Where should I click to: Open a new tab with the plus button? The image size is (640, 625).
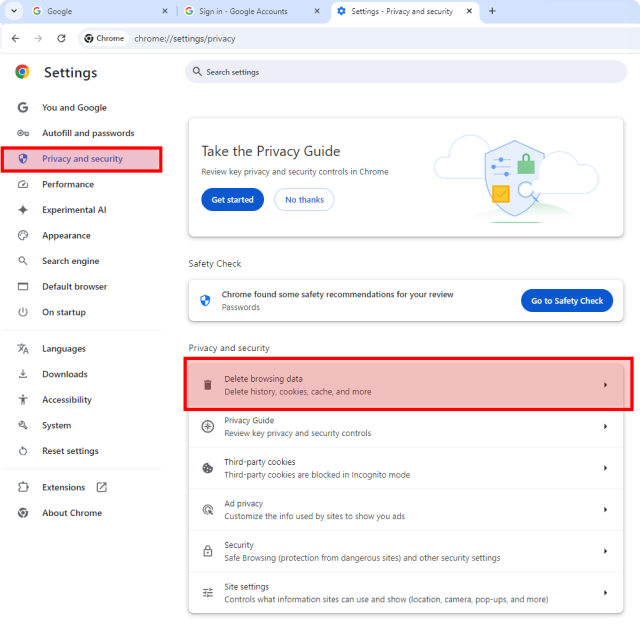pyautogui.click(x=492, y=11)
